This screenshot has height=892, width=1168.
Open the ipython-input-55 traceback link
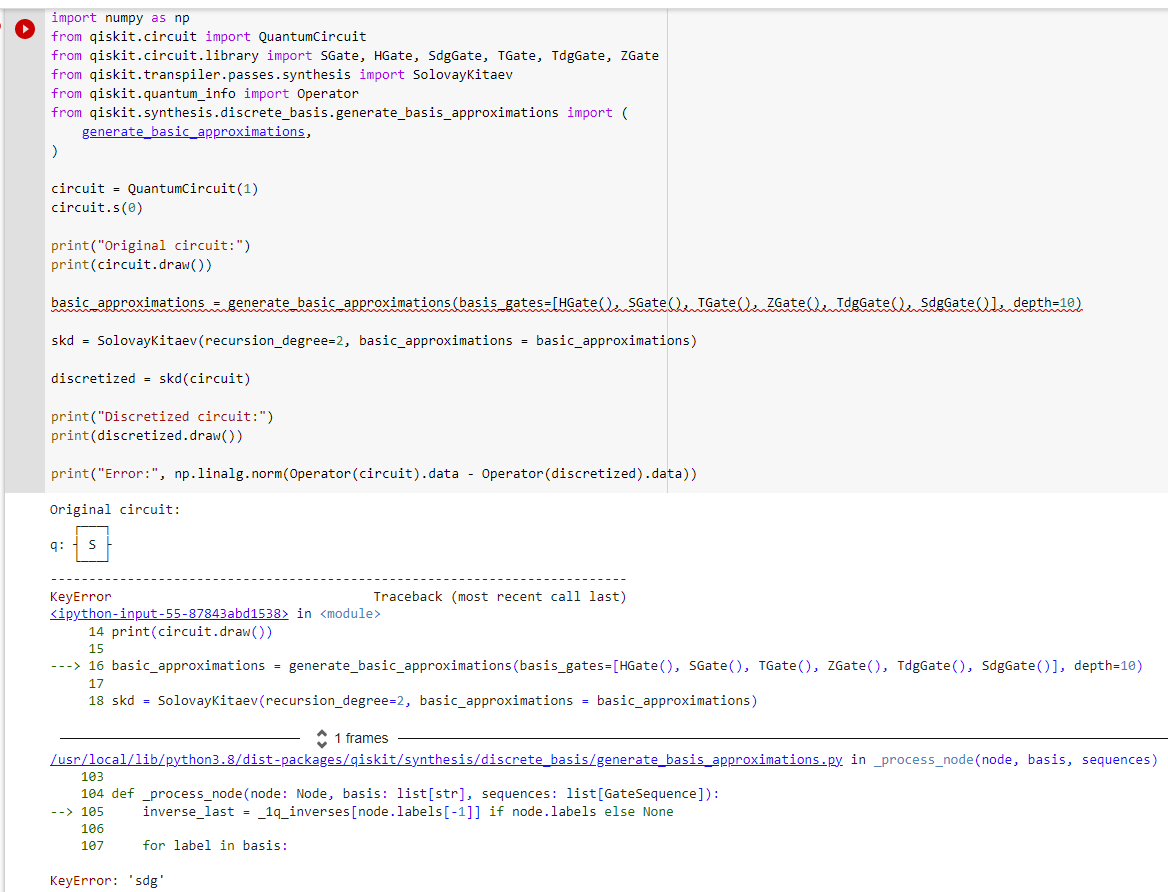[x=168, y=613]
